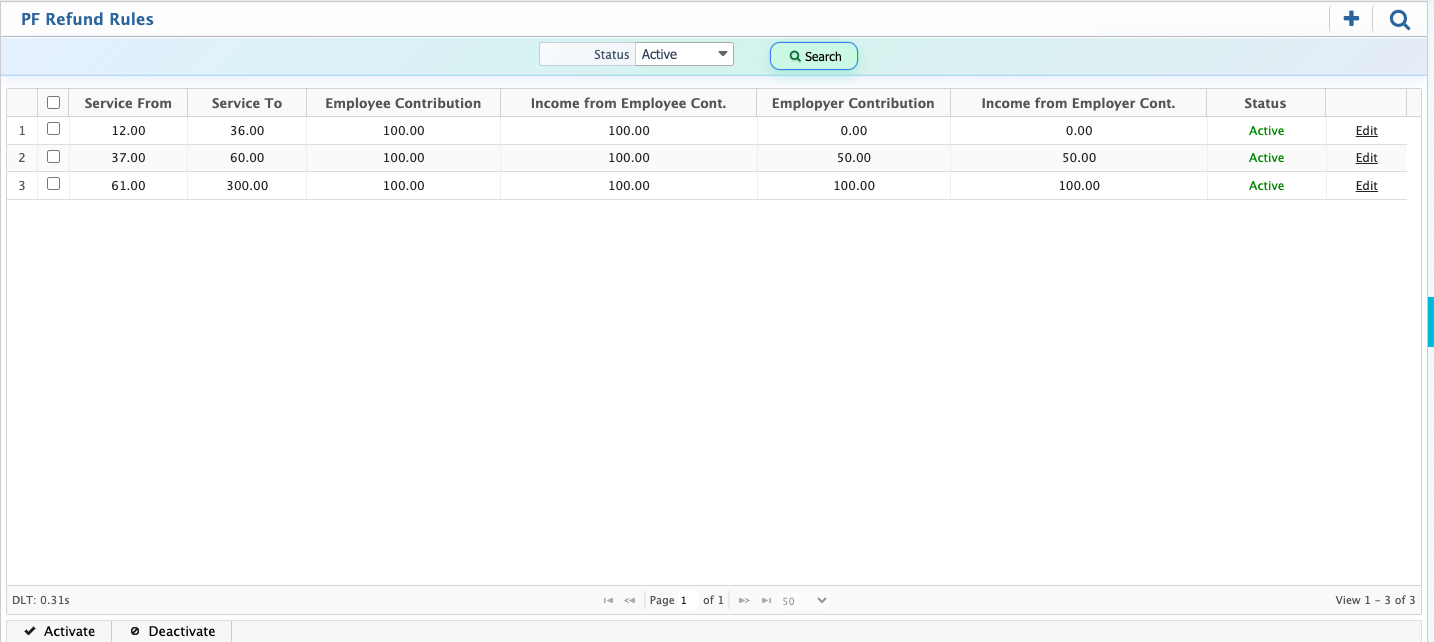This screenshot has width=1434, height=642.
Task: Go to first page pager icon
Action: click(x=608, y=600)
